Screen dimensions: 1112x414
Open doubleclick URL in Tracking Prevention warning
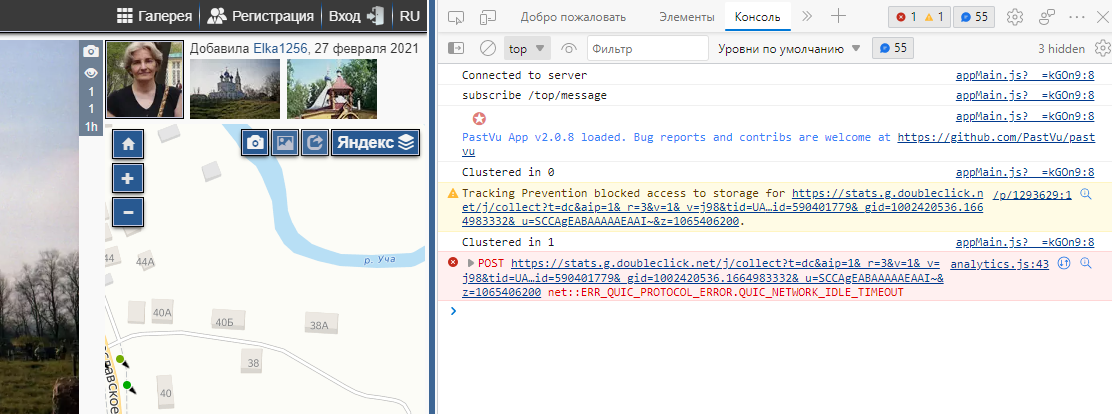723,207
